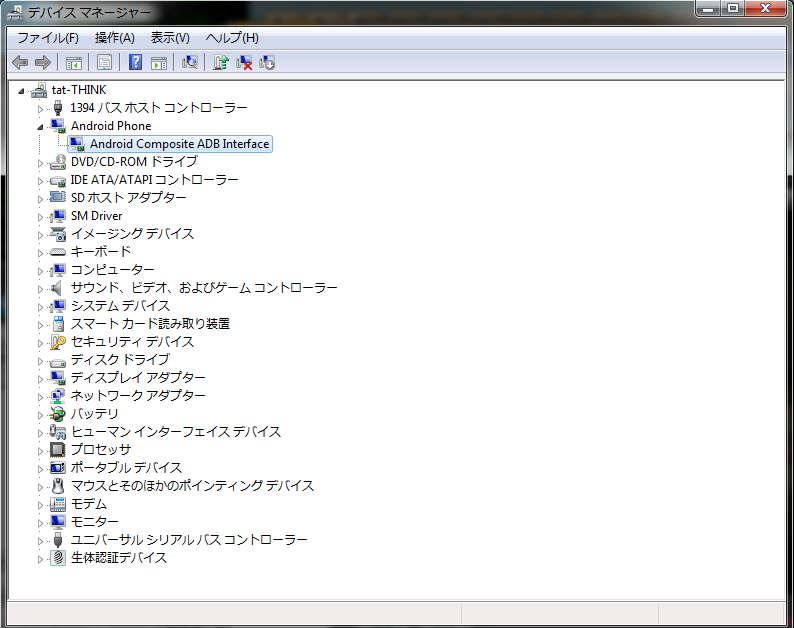Select the サウンド、ビデオ、およびゲーム コントローラー label

tap(204, 288)
